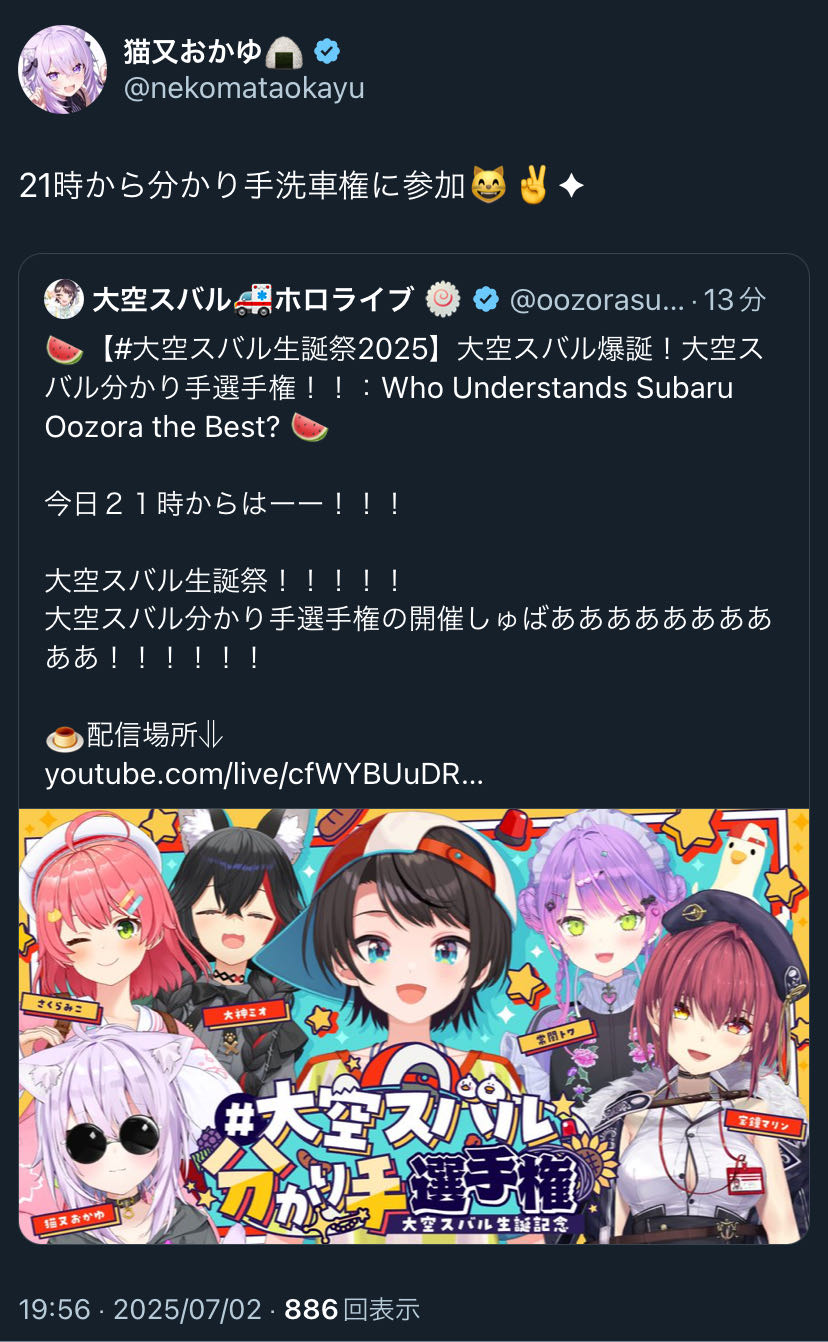This screenshot has width=828, height=1342.
Task: Tap the @oozorasu... handle in the quoted tweet
Action: click(x=597, y=299)
